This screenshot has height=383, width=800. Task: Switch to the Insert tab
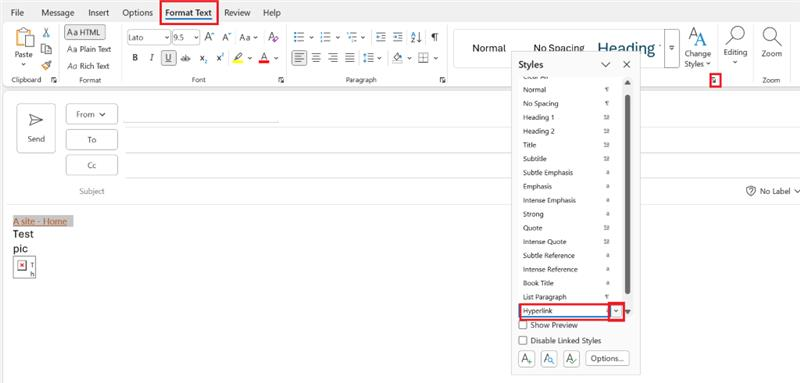98,13
